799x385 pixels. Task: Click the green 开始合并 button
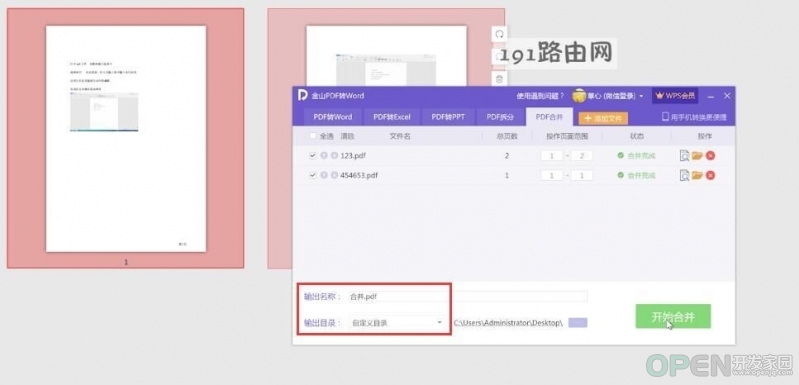673,317
